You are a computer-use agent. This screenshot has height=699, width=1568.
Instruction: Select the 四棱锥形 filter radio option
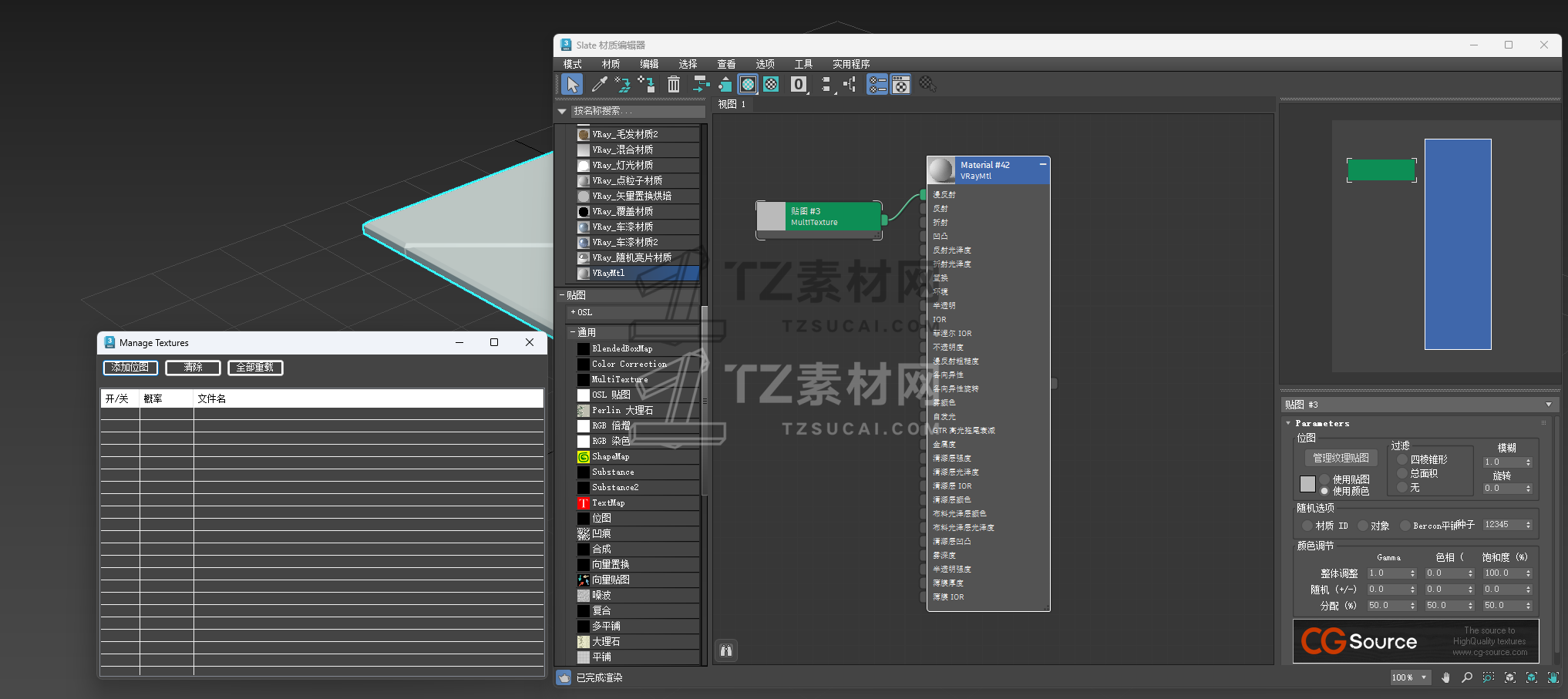coord(1402,459)
